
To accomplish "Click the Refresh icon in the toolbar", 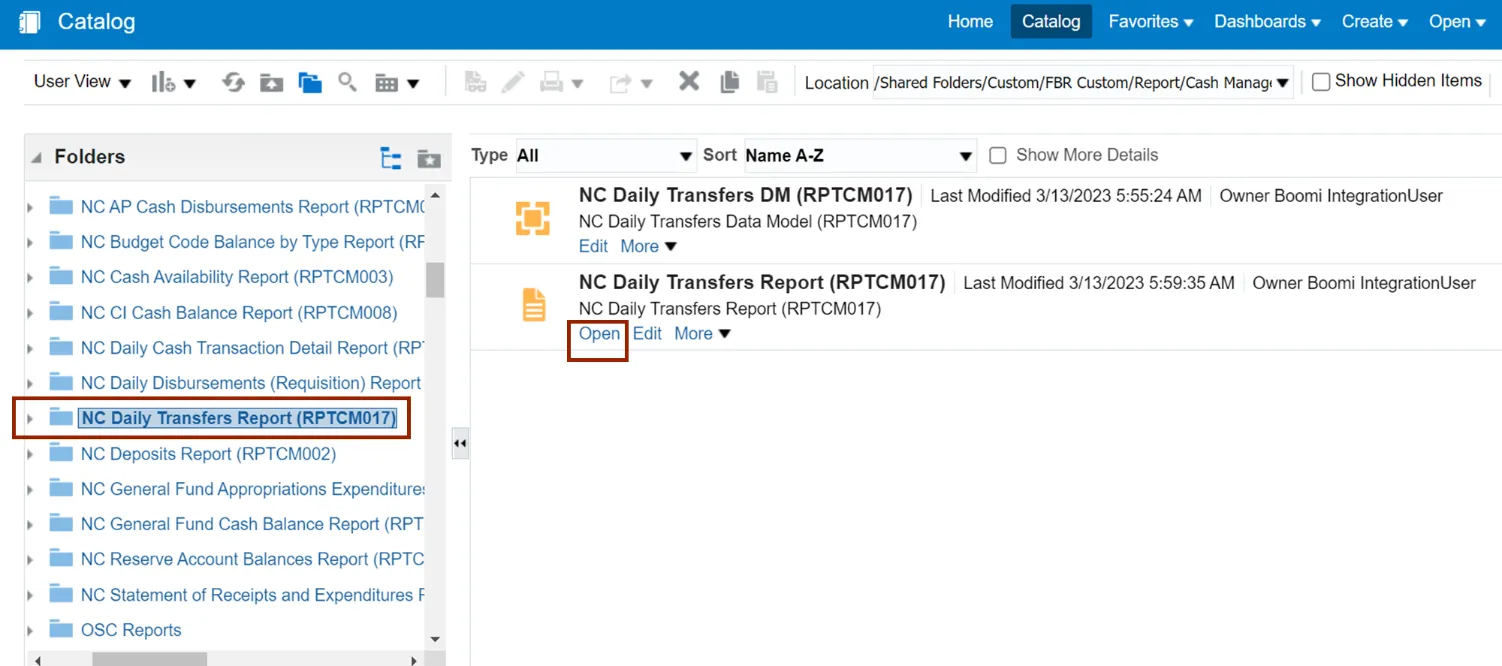I will (x=233, y=82).
